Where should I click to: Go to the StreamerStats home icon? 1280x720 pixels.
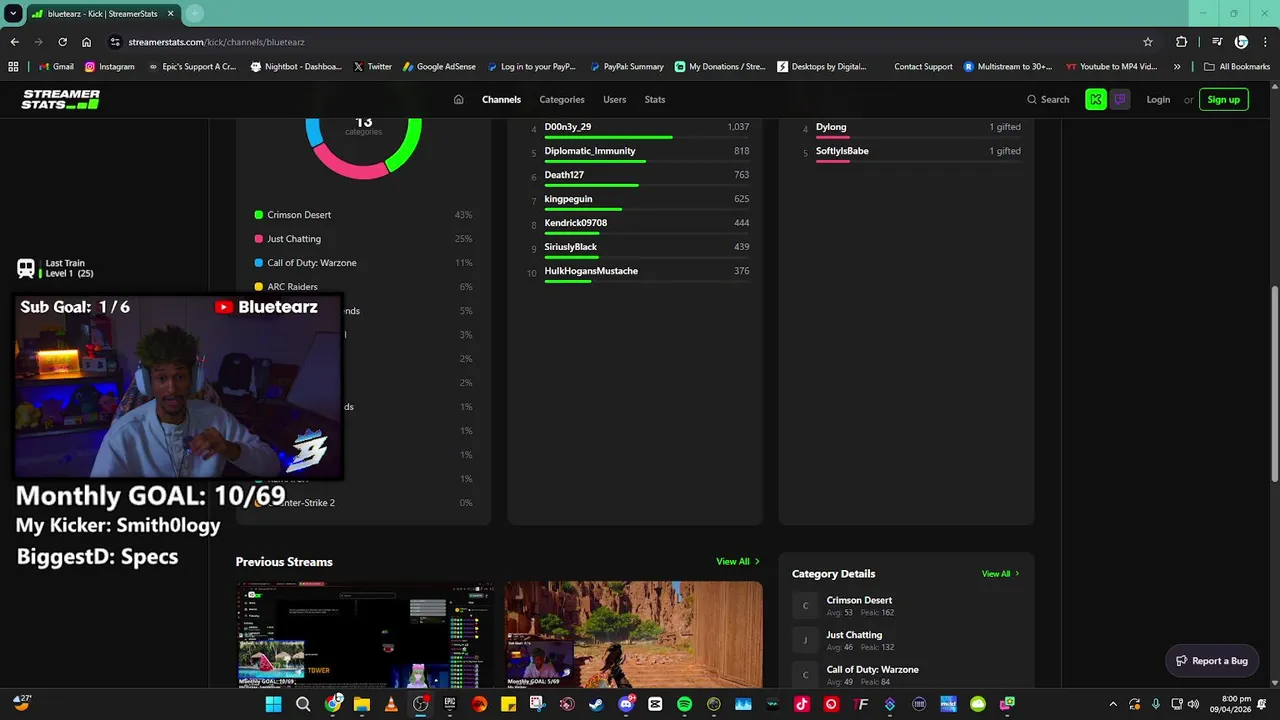coord(458,100)
